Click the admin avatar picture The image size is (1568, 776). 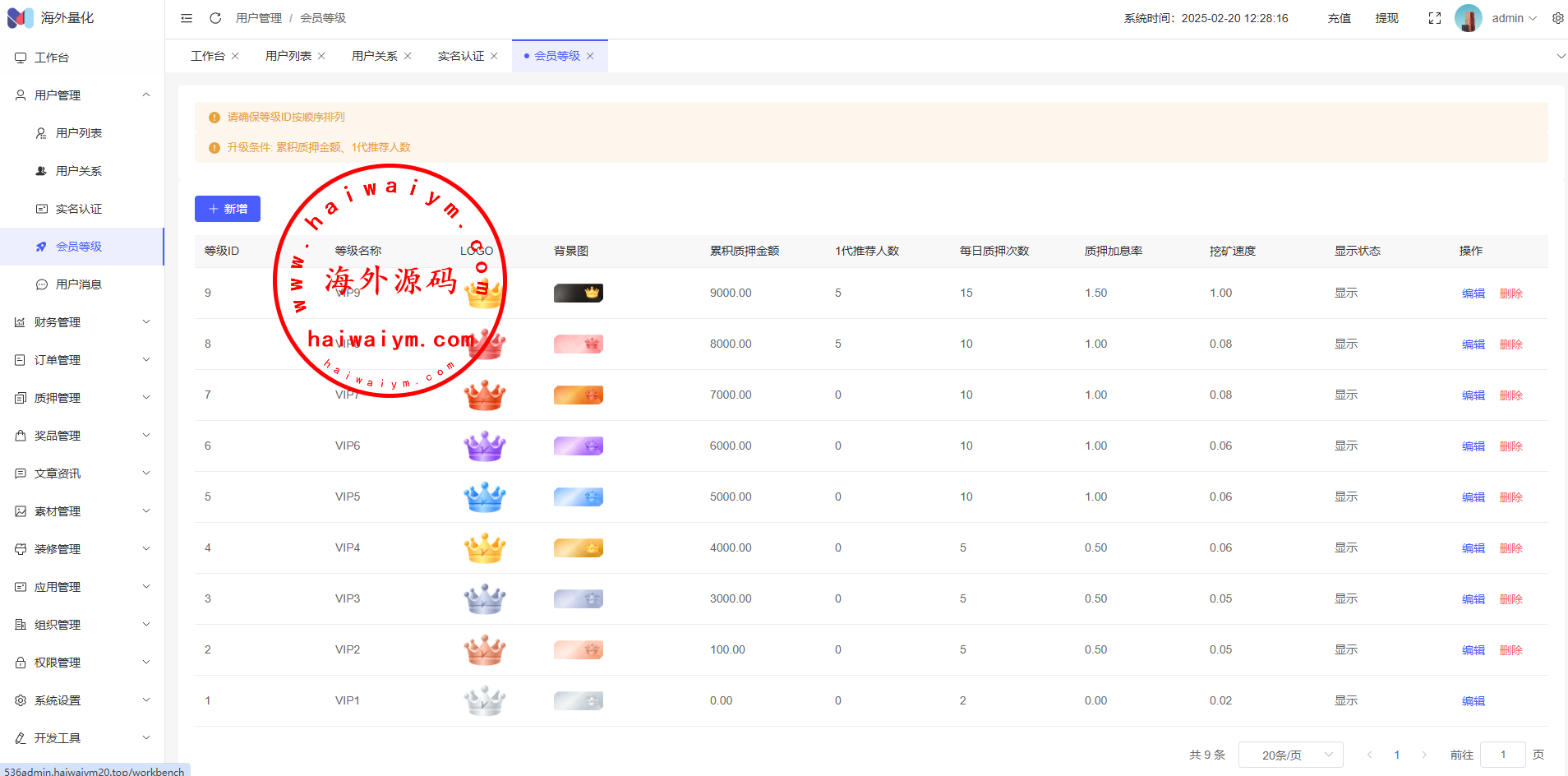point(1468,18)
